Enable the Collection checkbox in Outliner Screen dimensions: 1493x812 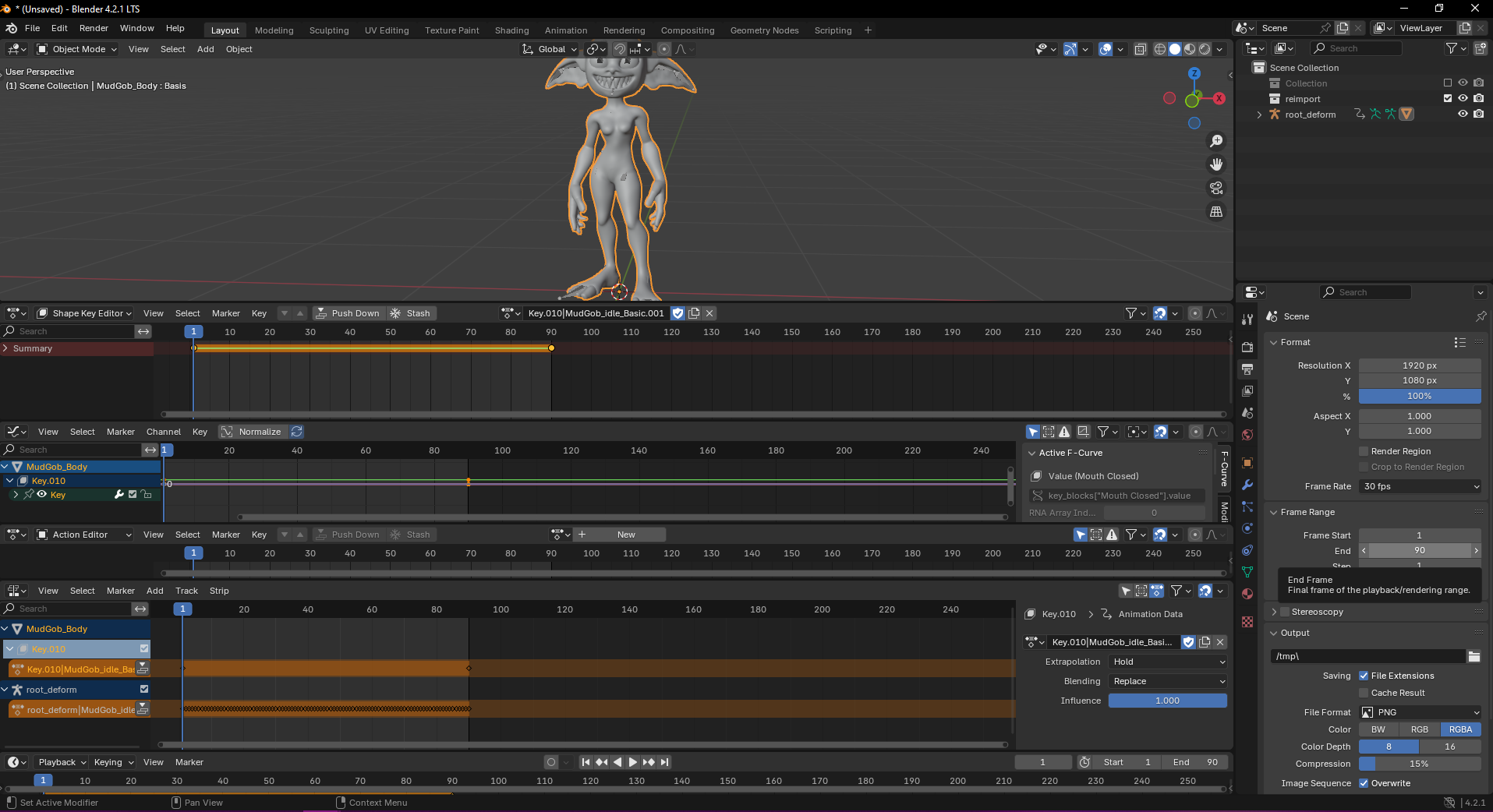tap(1448, 83)
